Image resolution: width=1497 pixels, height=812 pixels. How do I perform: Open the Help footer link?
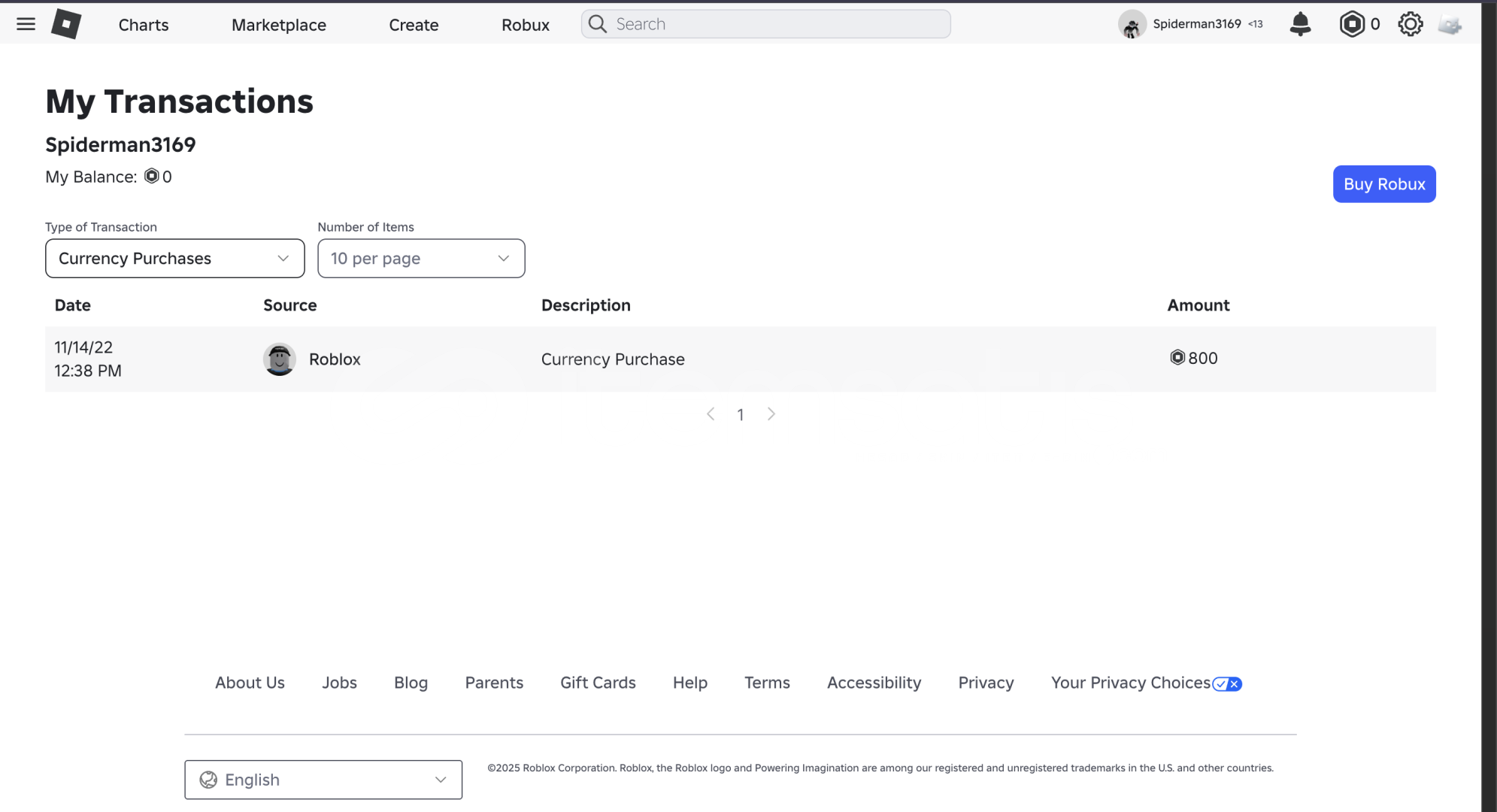690,683
